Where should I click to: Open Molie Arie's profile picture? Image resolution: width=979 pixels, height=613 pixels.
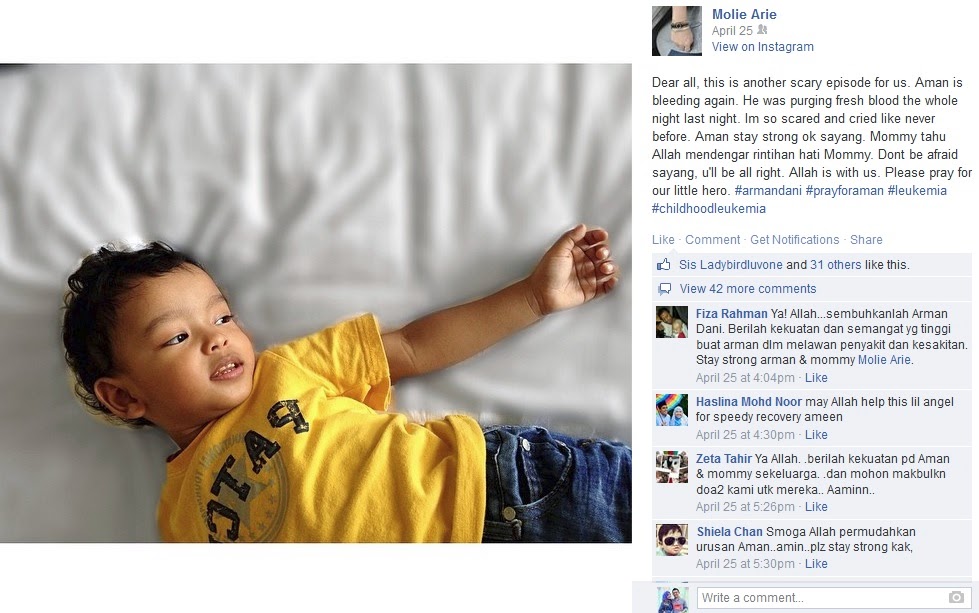coord(677,31)
